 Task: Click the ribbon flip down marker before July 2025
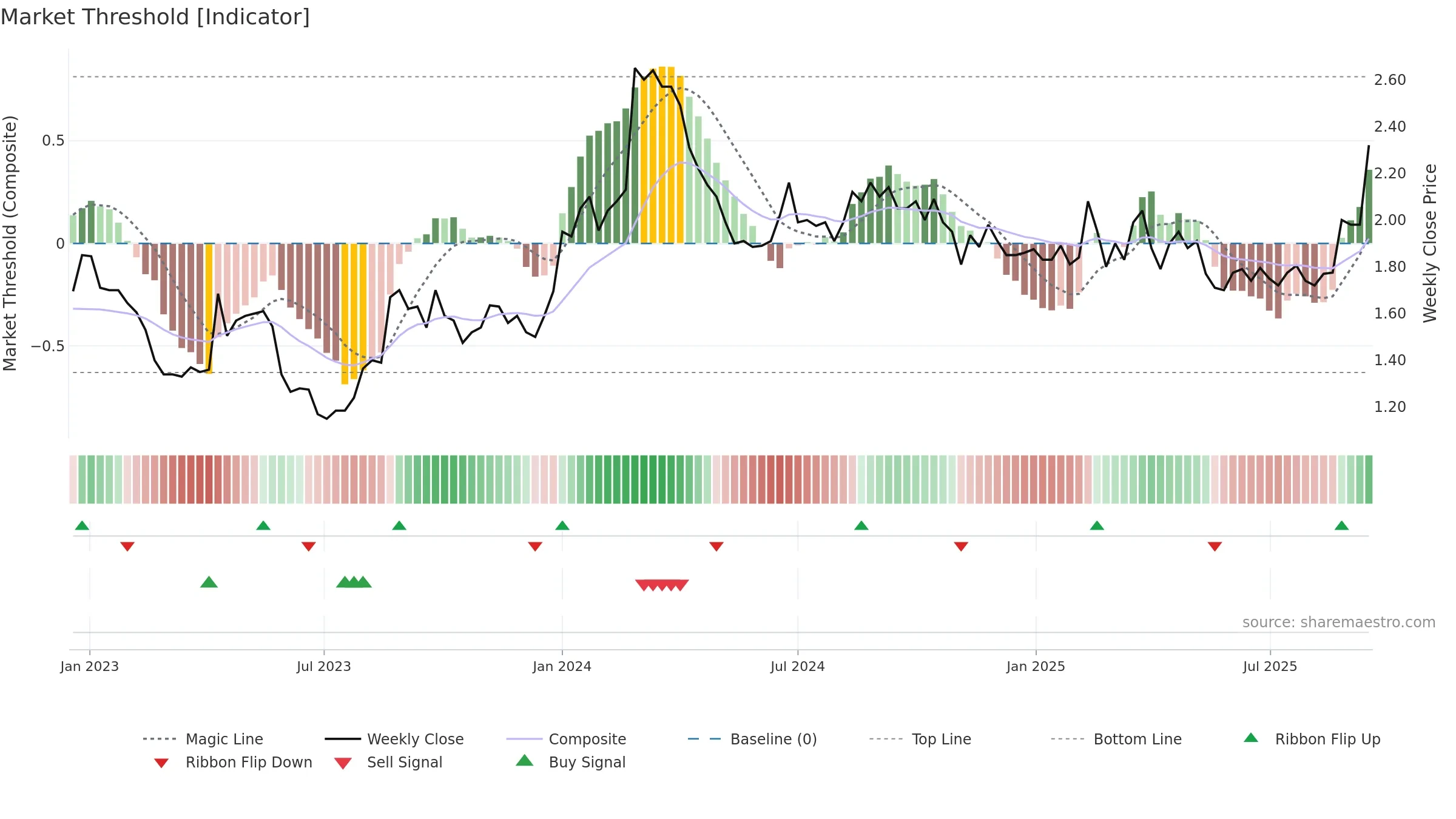coord(1215,547)
